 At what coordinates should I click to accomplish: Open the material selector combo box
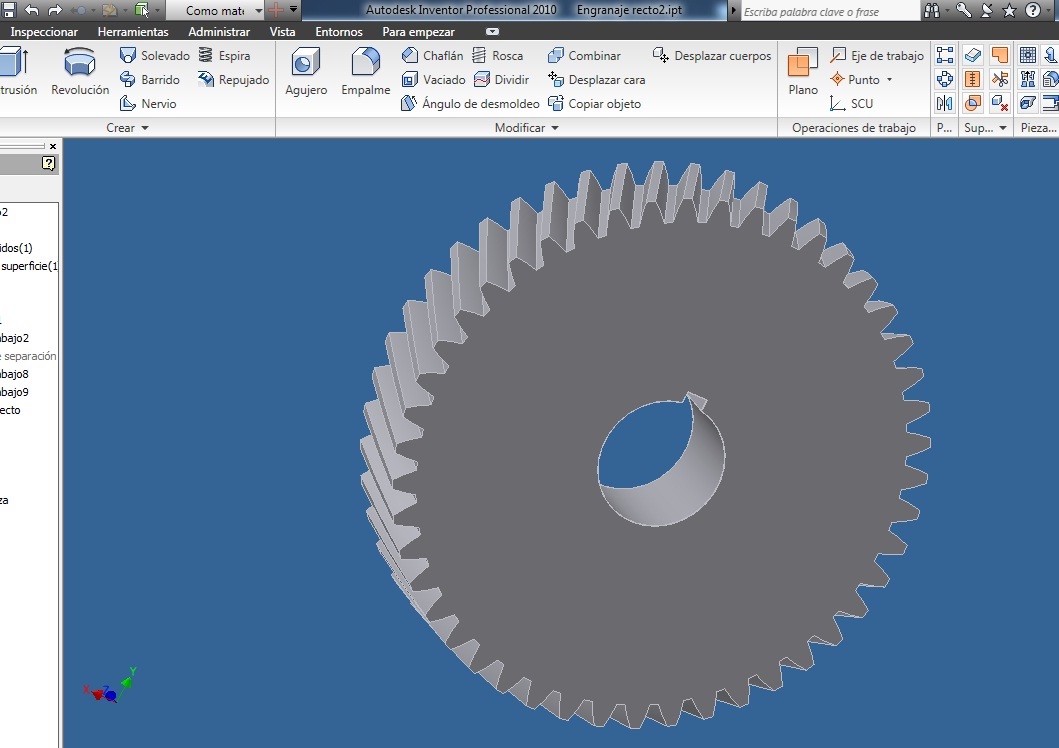click(x=258, y=10)
